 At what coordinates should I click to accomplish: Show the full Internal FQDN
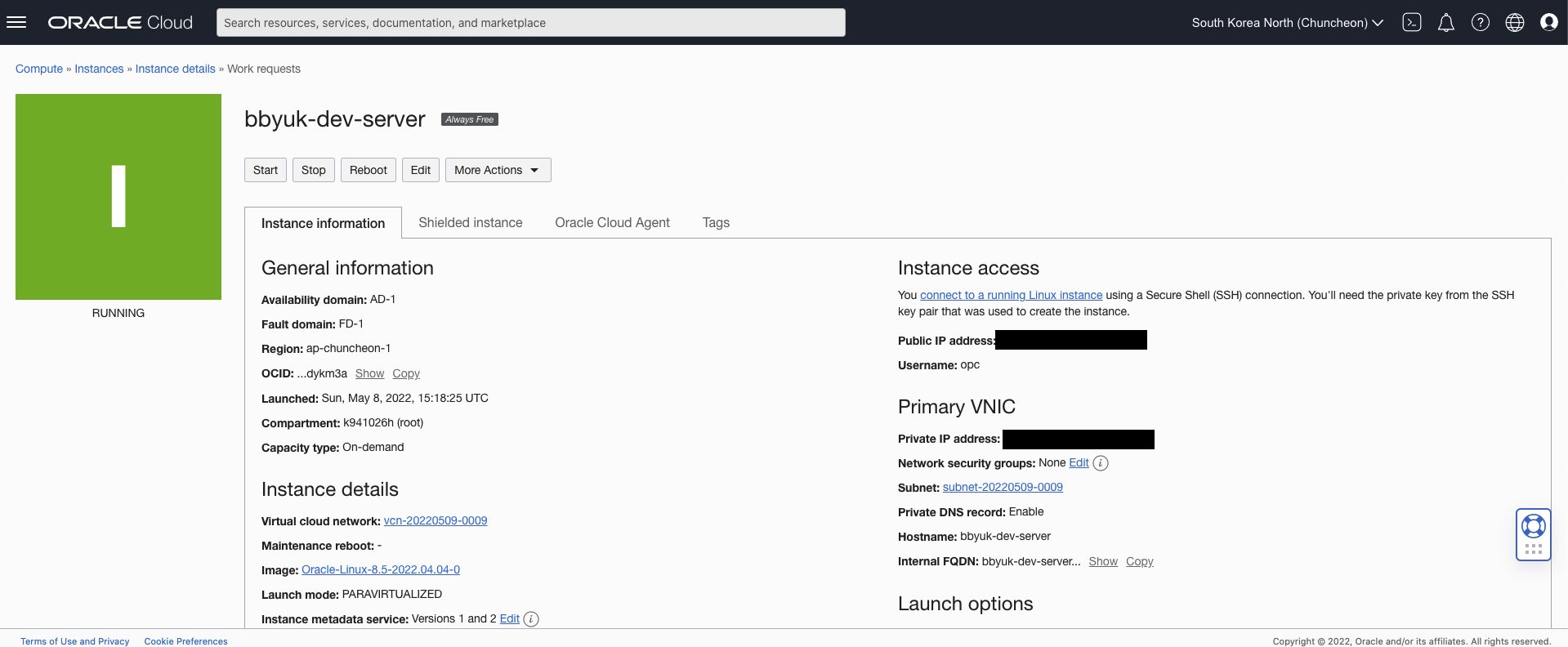(x=1103, y=561)
